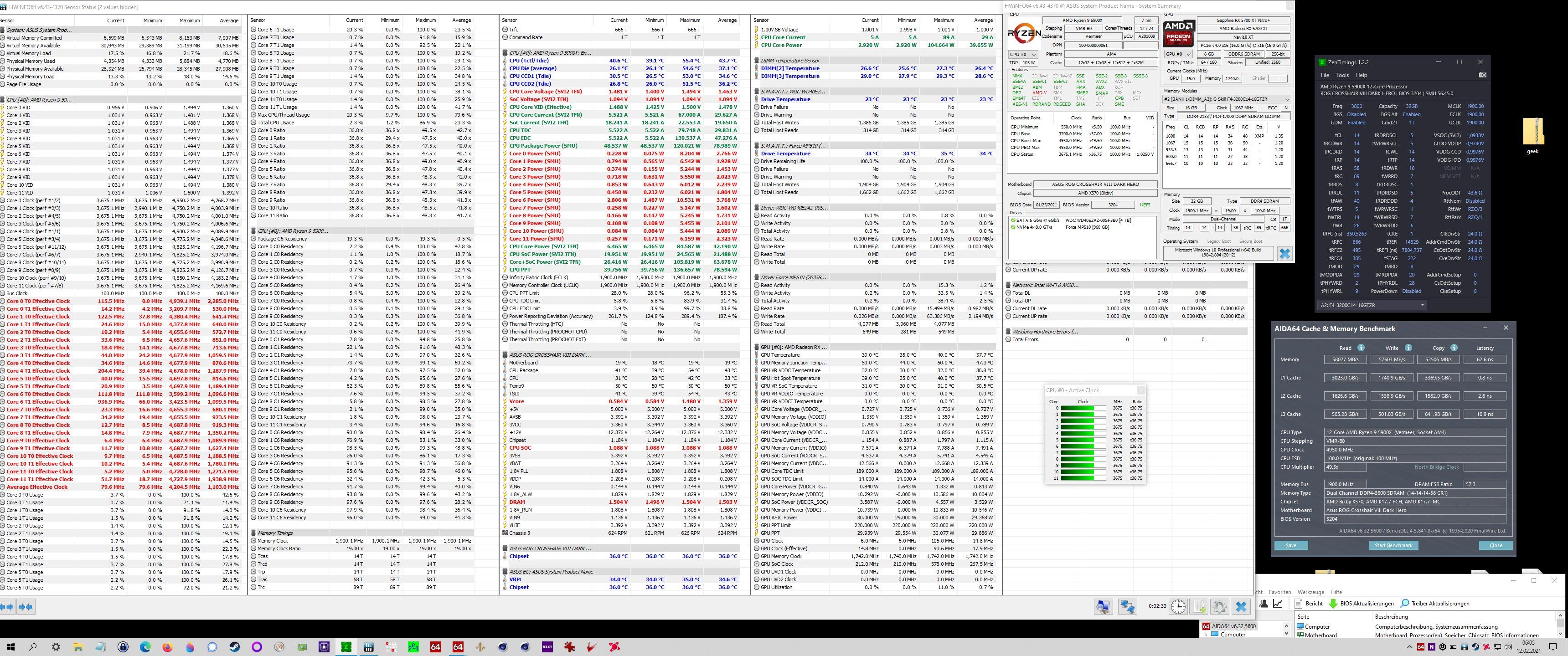Click the Save button in AIDA64 Benchmark

[x=1291, y=545]
